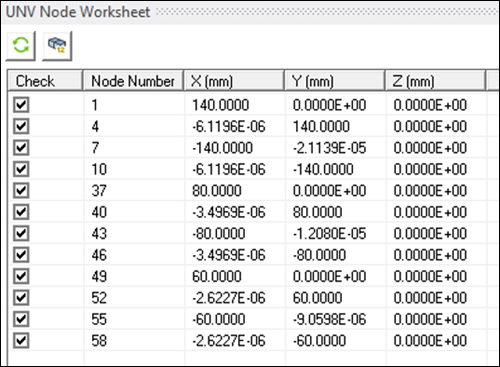Toggle the checkbox for node 55
This screenshot has width=500, height=367.
21,319
